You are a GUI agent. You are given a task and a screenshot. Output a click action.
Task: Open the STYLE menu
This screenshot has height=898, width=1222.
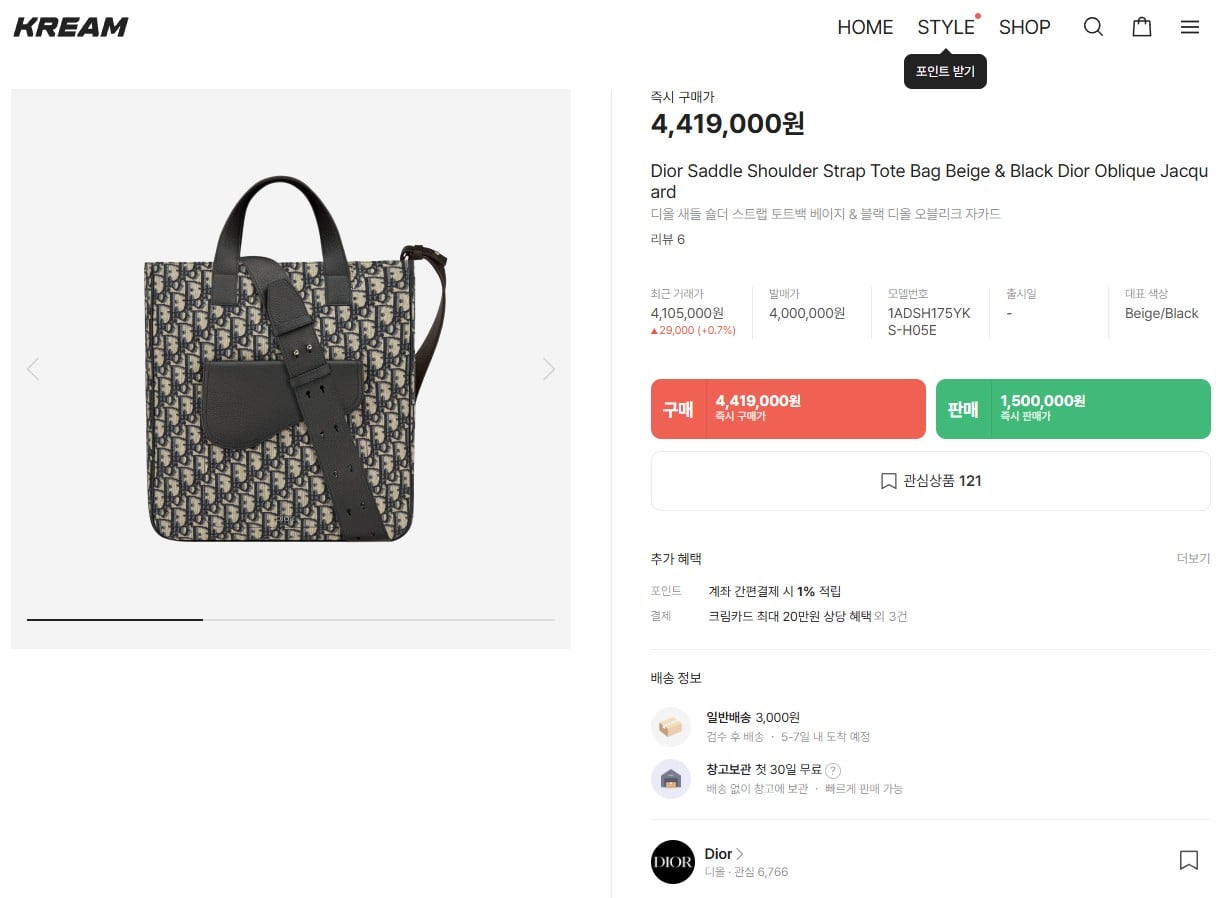tap(945, 27)
